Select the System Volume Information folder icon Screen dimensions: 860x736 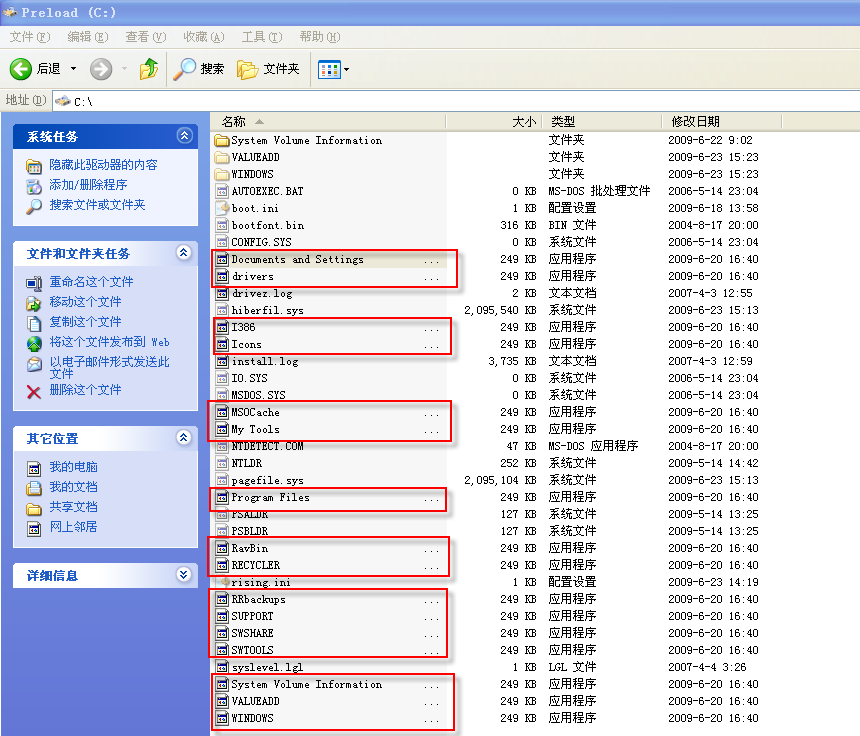[222, 140]
